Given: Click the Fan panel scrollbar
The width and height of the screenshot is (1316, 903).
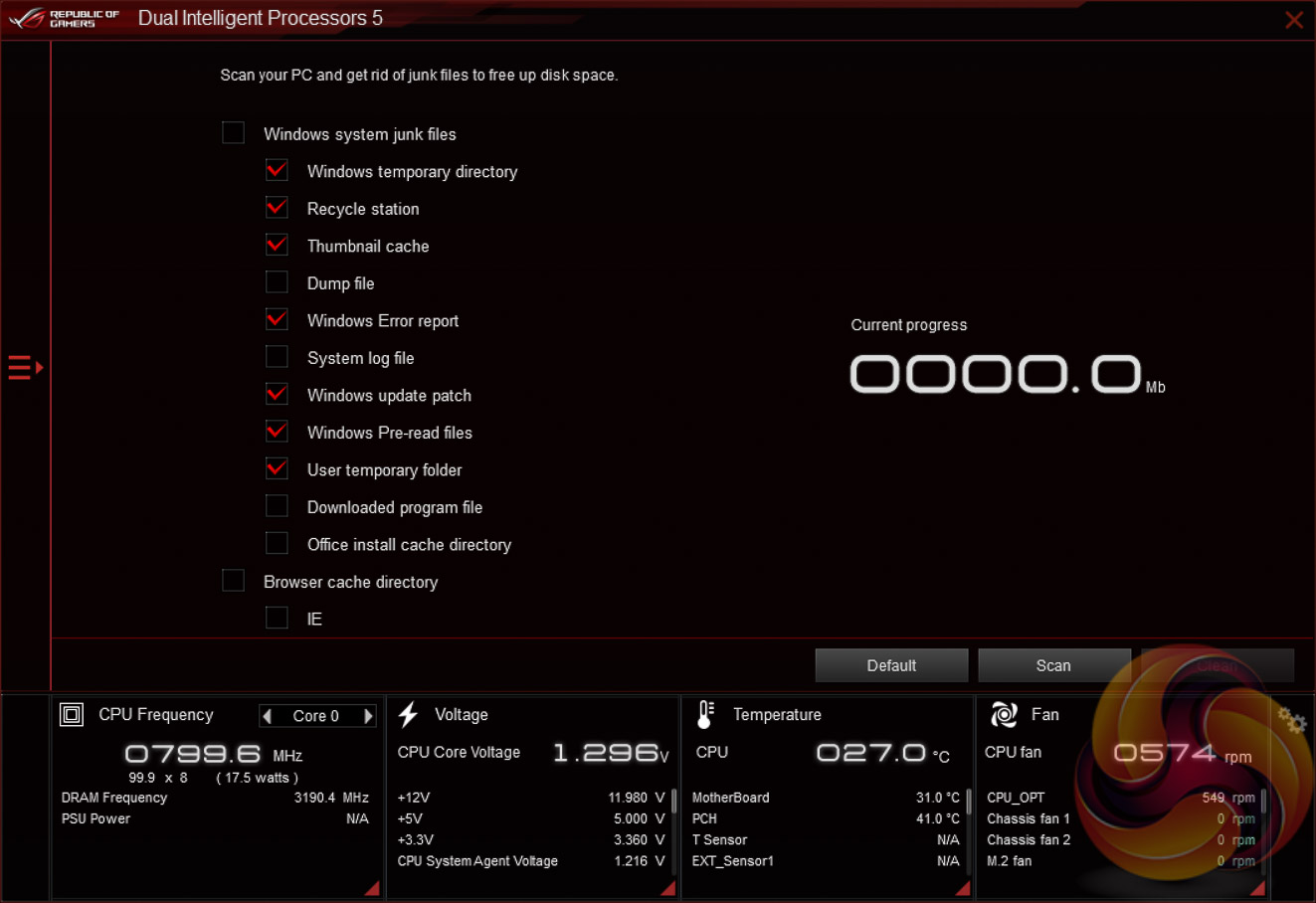Looking at the screenshot, I should [x=1263, y=802].
